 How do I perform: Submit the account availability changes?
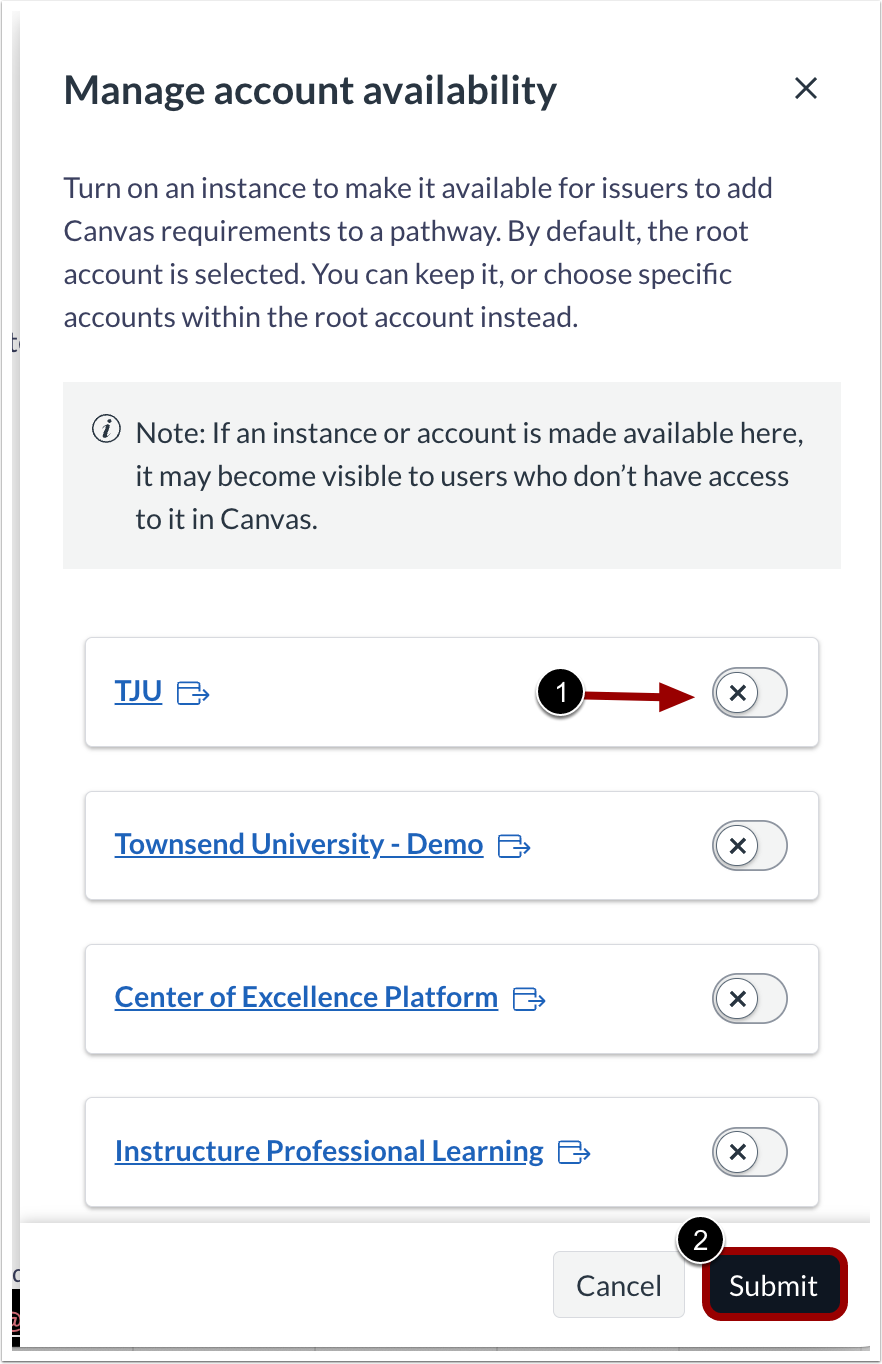[774, 1285]
